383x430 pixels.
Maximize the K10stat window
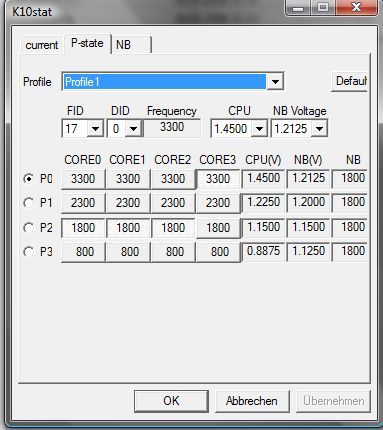[x=323, y=7]
